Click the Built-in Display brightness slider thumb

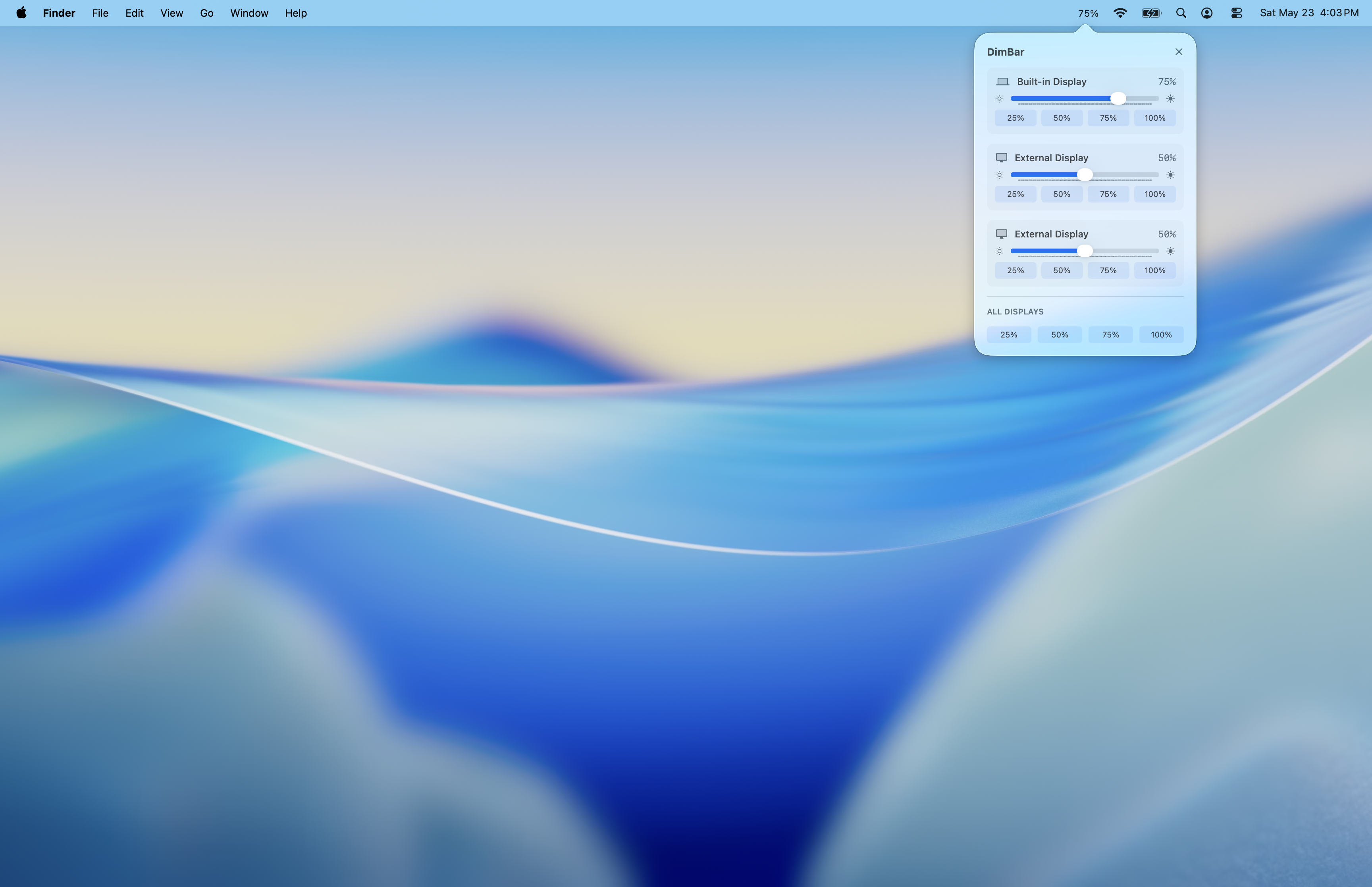[x=1118, y=98]
